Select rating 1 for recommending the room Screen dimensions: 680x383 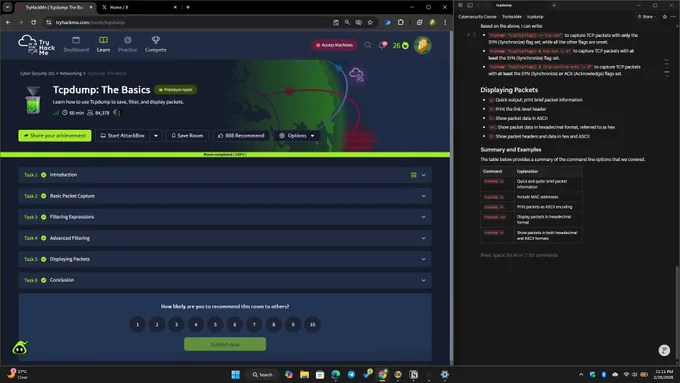pos(137,324)
